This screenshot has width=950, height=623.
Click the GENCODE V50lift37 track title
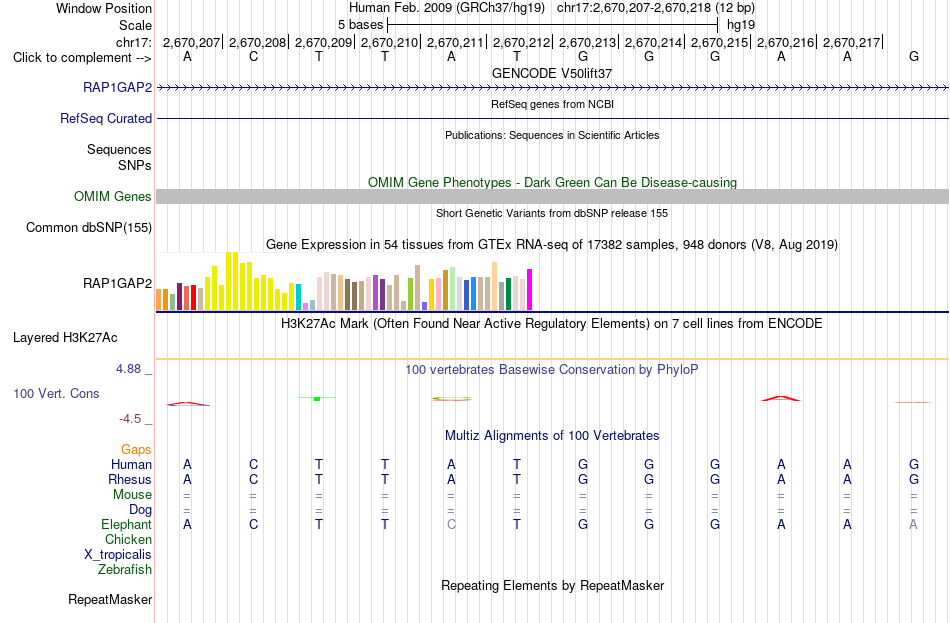(552, 73)
